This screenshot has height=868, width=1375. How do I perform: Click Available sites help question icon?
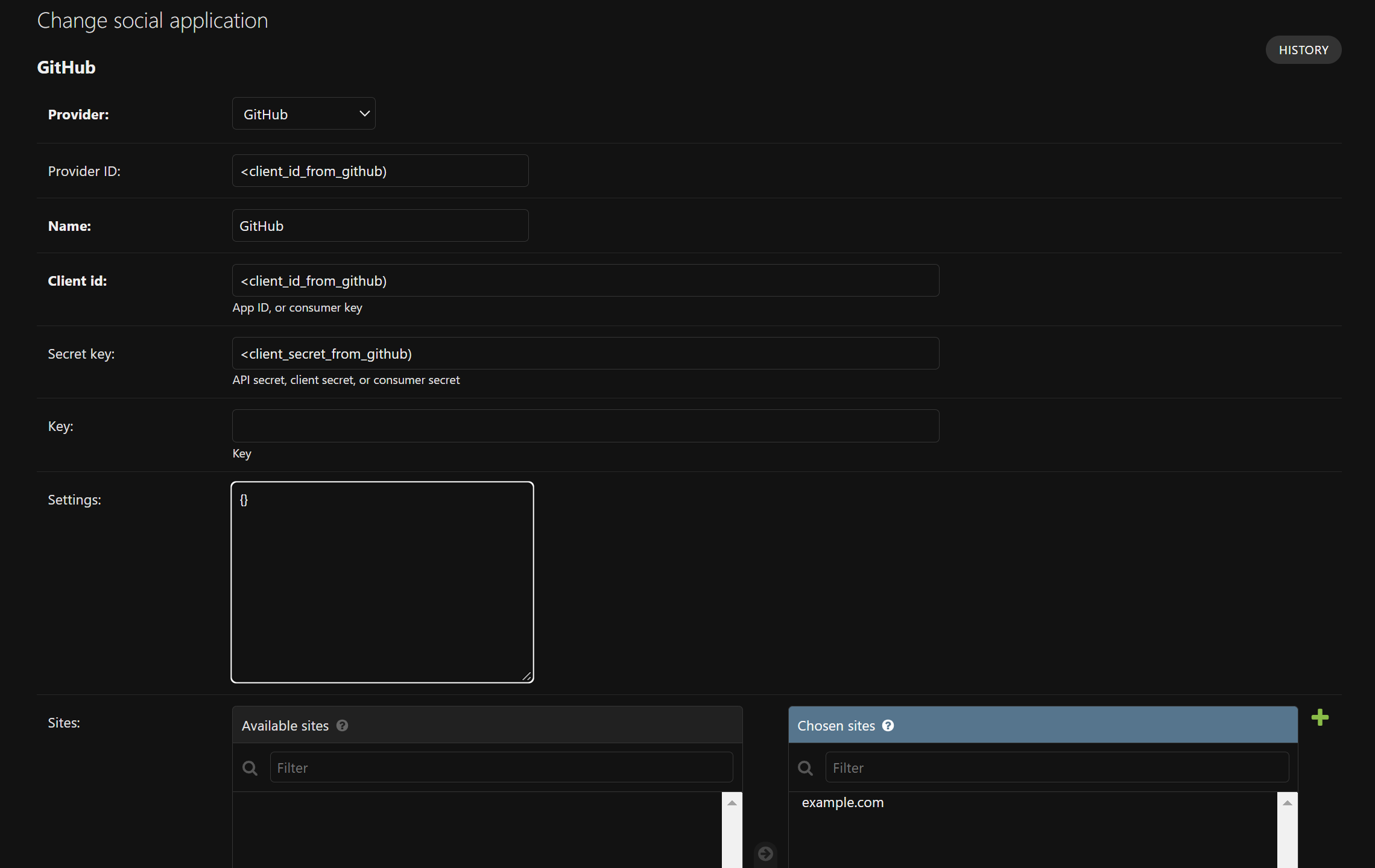click(x=342, y=726)
